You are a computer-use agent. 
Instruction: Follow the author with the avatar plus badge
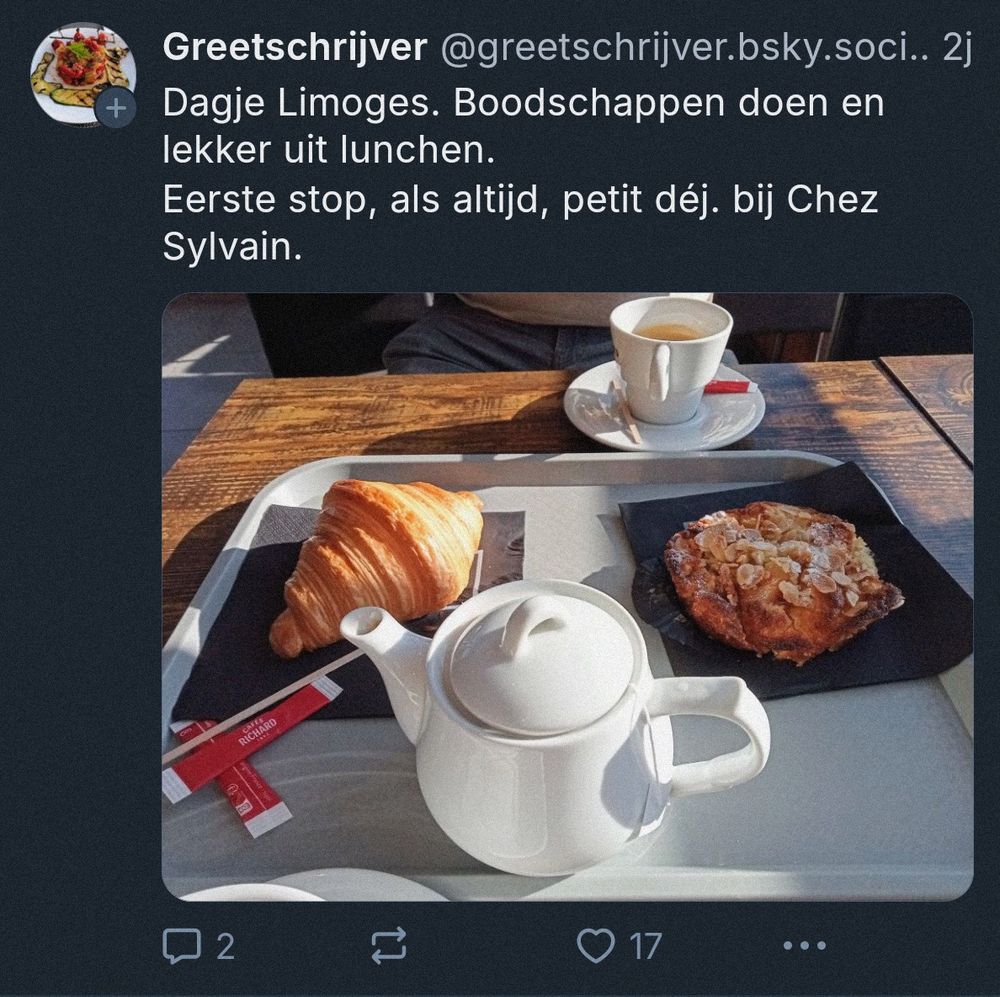115,108
